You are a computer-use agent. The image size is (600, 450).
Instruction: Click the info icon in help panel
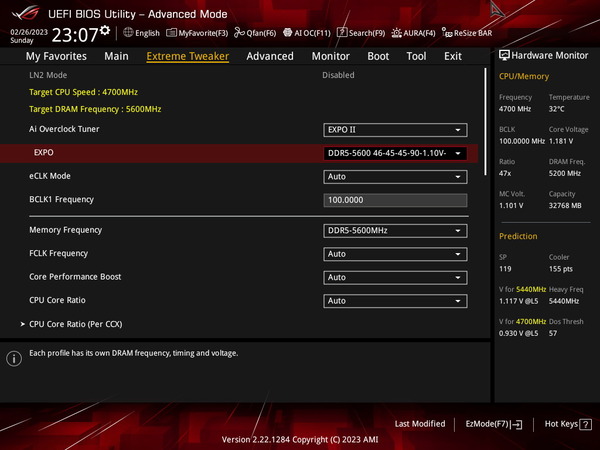tap(14, 359)
